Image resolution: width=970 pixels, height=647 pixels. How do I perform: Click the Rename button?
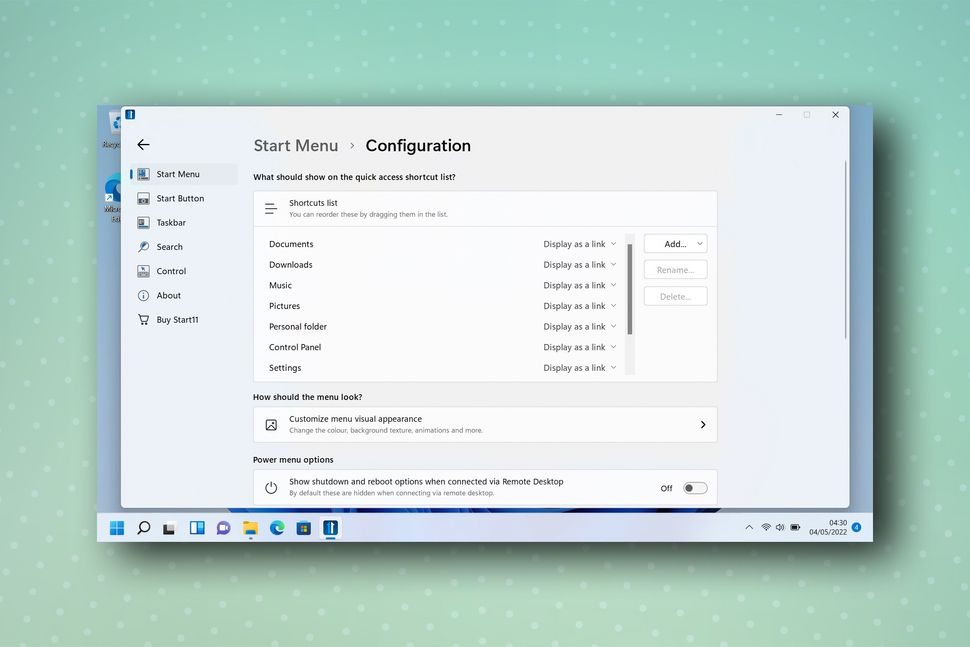pos(674,269)
